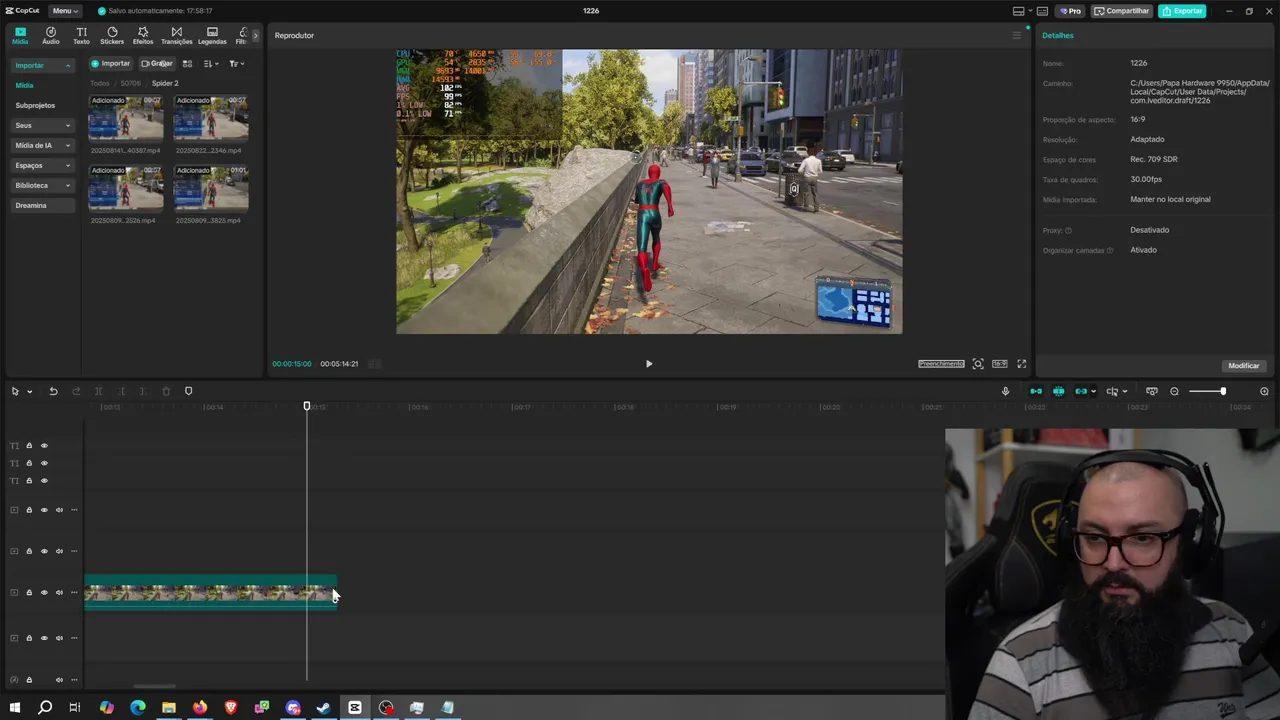The image size is (1280, 720).
Task: Undo the last timeline action
Action: click(x=53, y=391)
